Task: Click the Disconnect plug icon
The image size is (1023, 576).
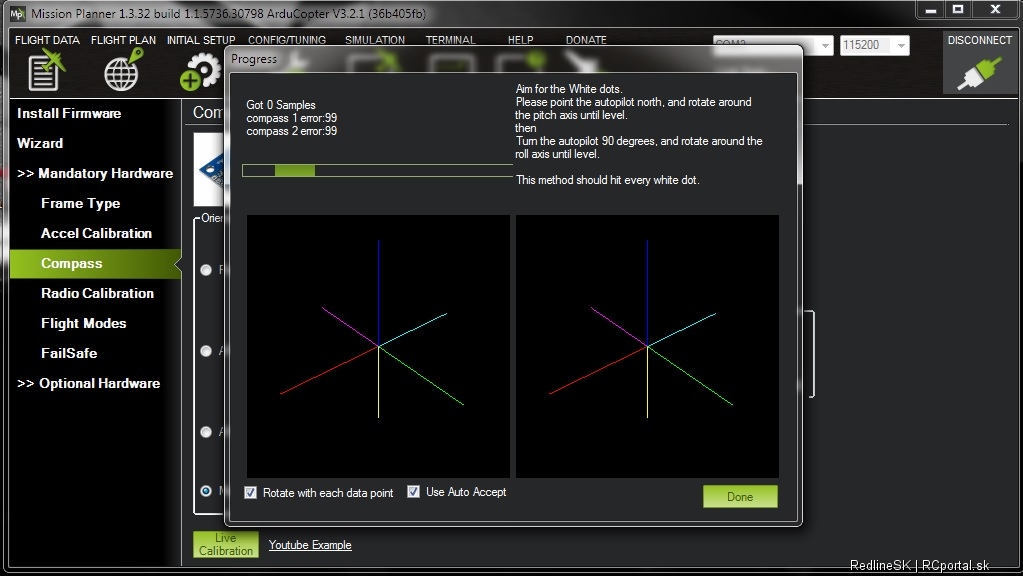Action: 979,72
